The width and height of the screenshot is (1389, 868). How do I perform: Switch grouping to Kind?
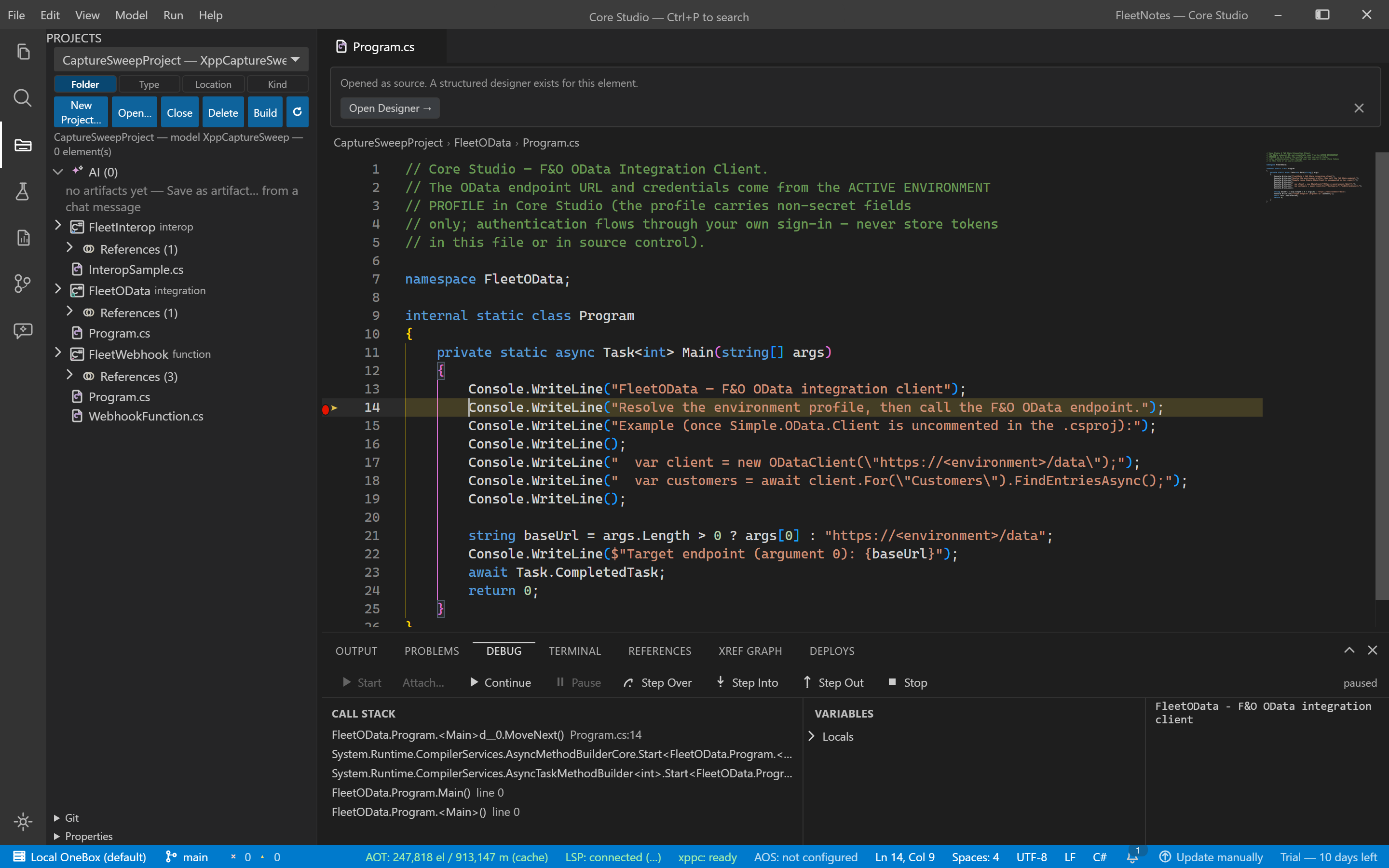click(x=277, y=84)
